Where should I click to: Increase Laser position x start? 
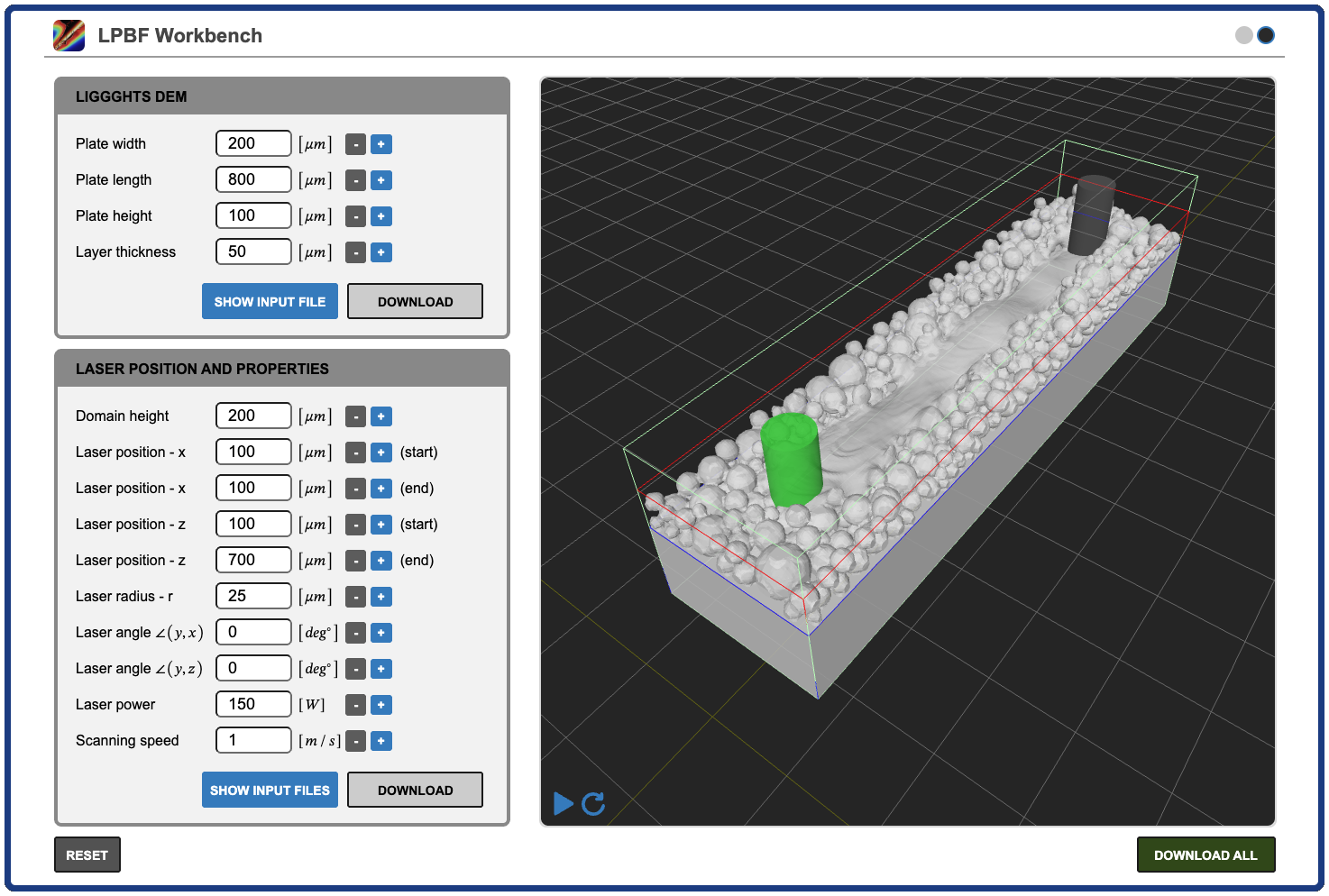point(381,453)
